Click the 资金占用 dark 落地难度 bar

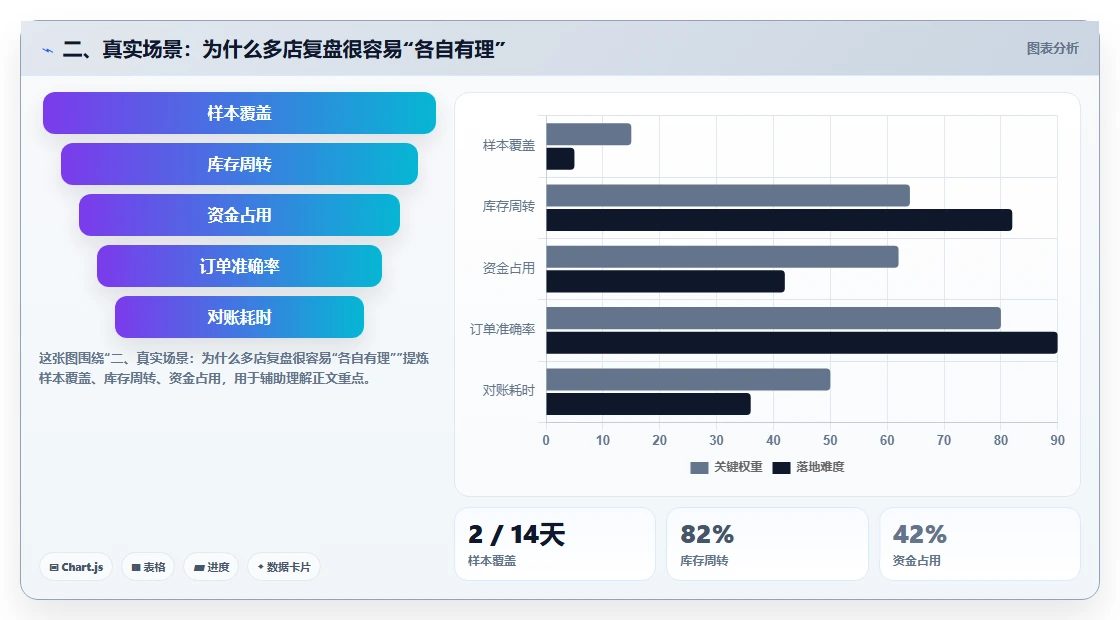tap(666, 281)
